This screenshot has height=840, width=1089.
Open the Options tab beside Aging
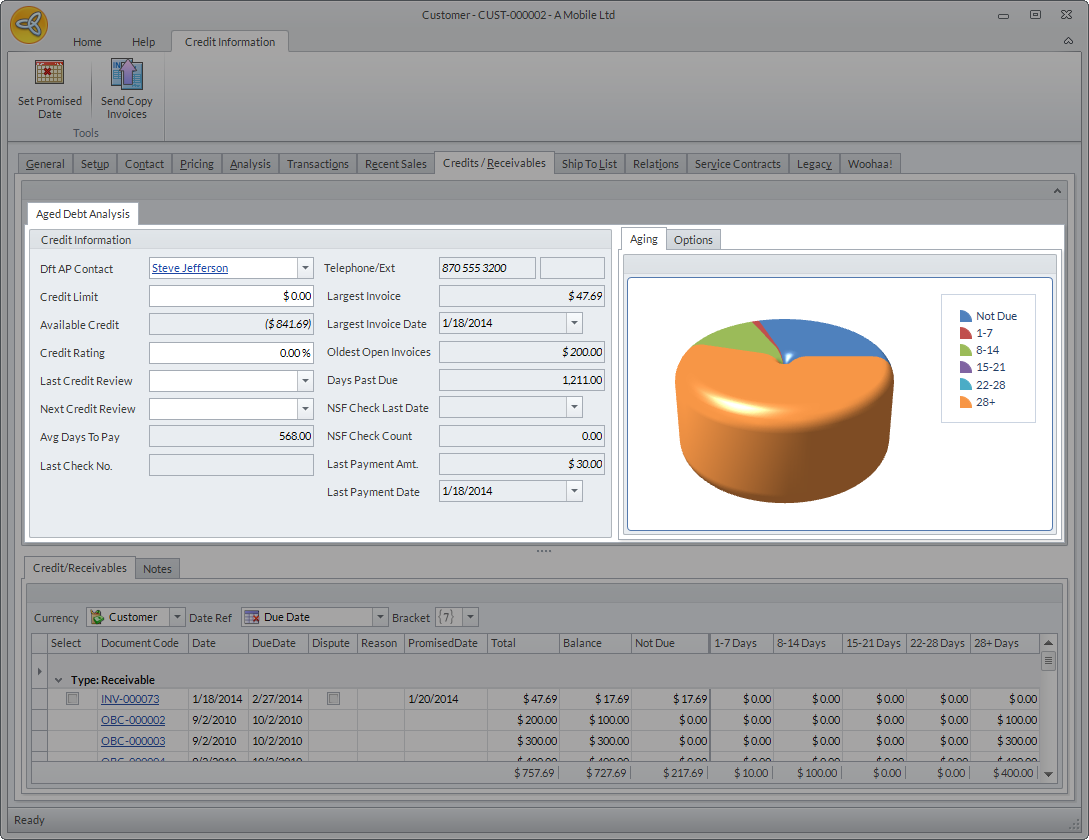[693, 240]
